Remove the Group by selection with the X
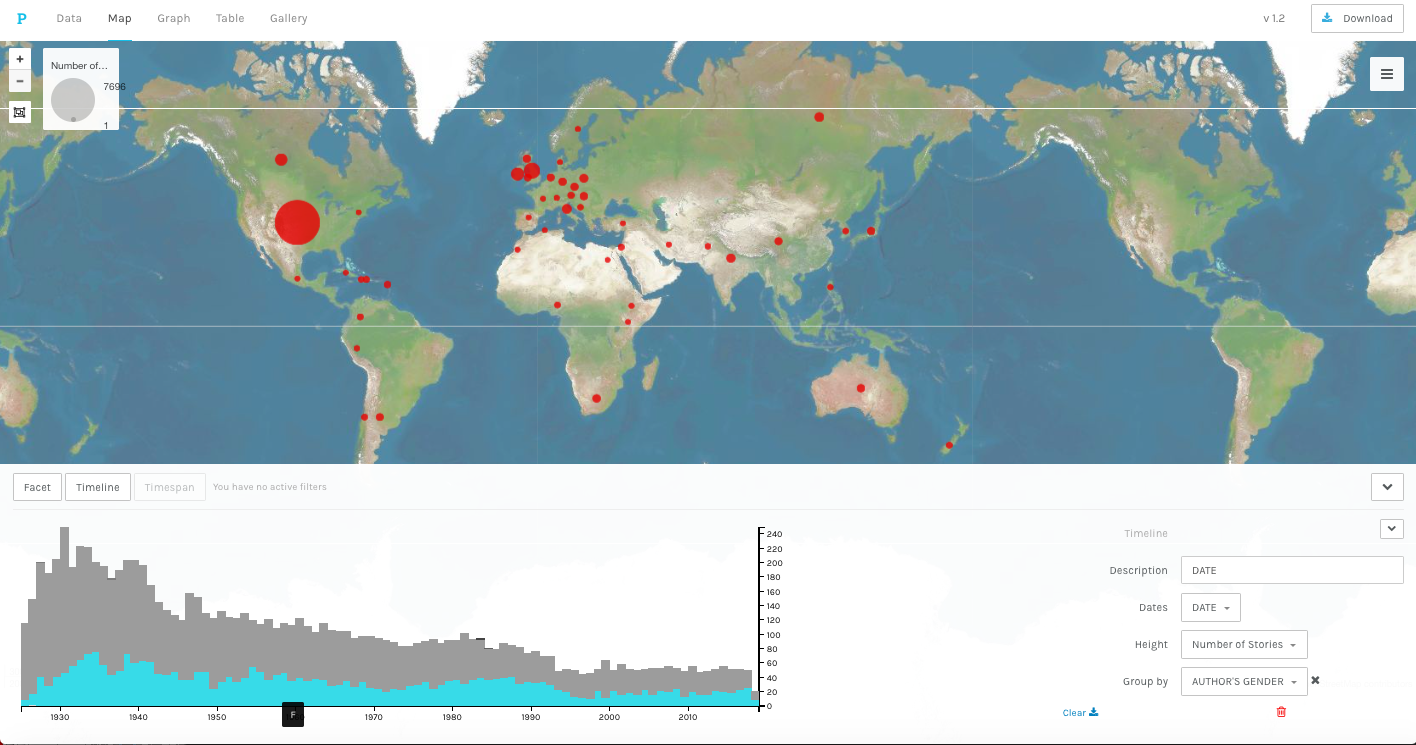This screenshot has width=1416, height=745. [x=1316, y=681]
